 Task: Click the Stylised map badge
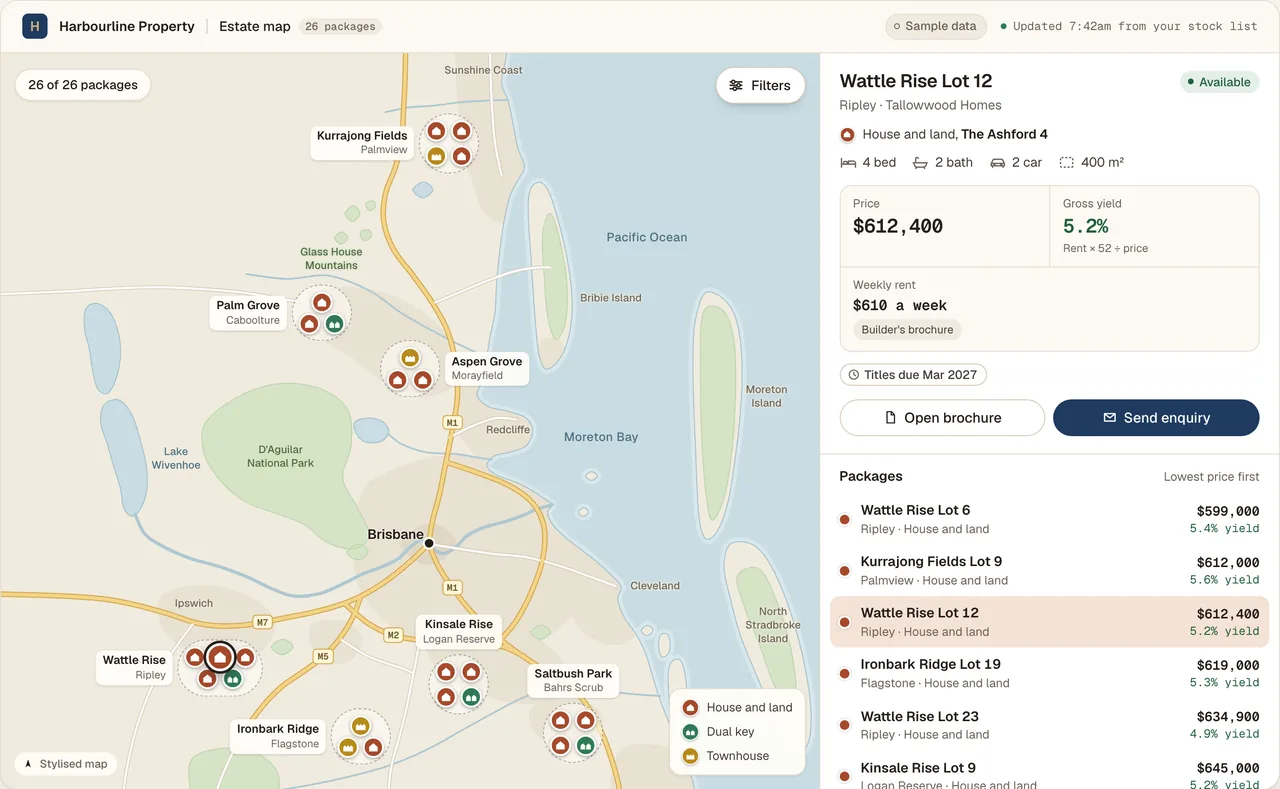[65, 764]
